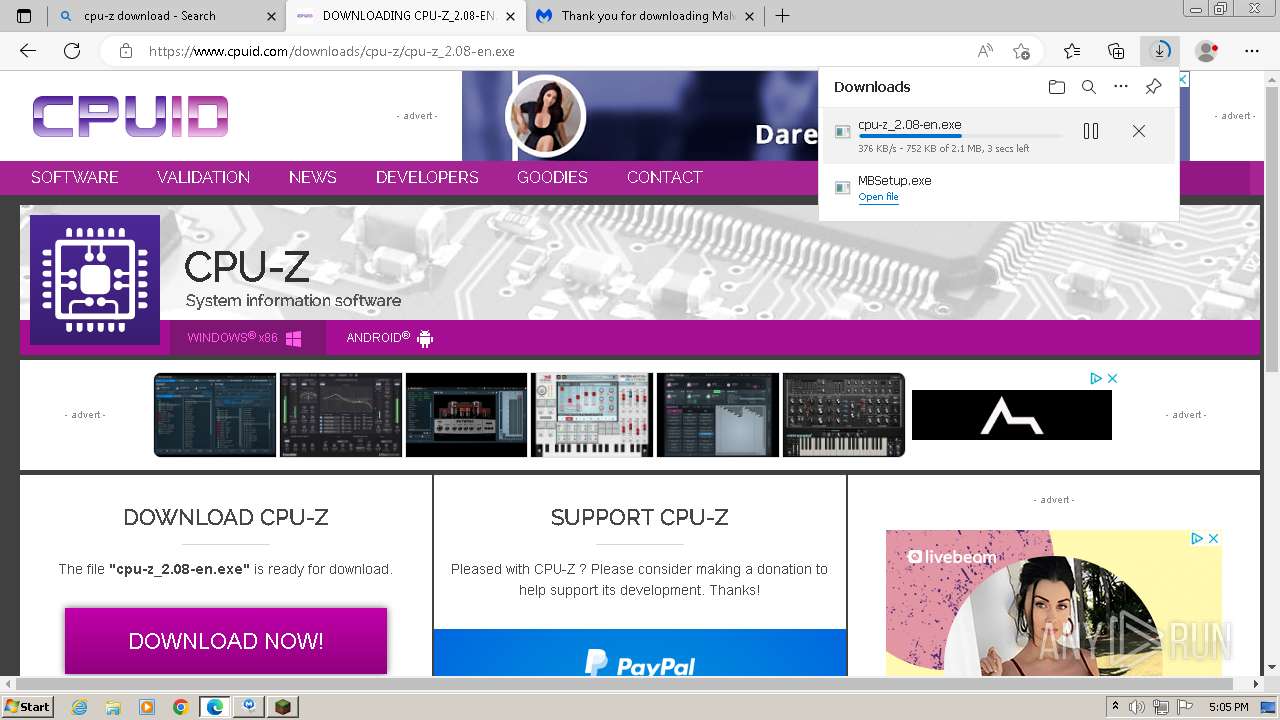Close the cpu-z download Search tab
This screenshot has width=1280, height=720.
pos(272,16)
